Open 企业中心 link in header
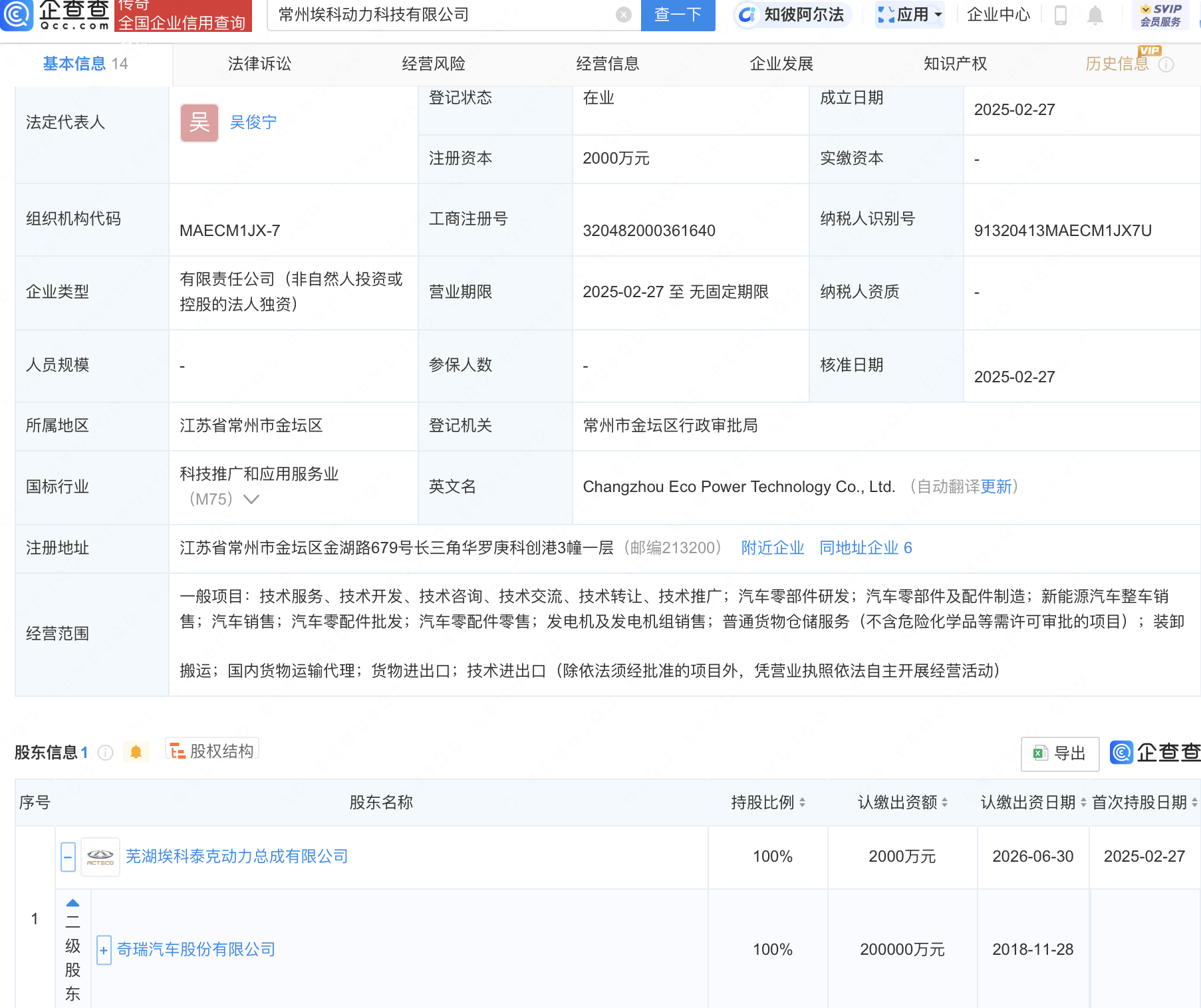 tap(998, 15)
